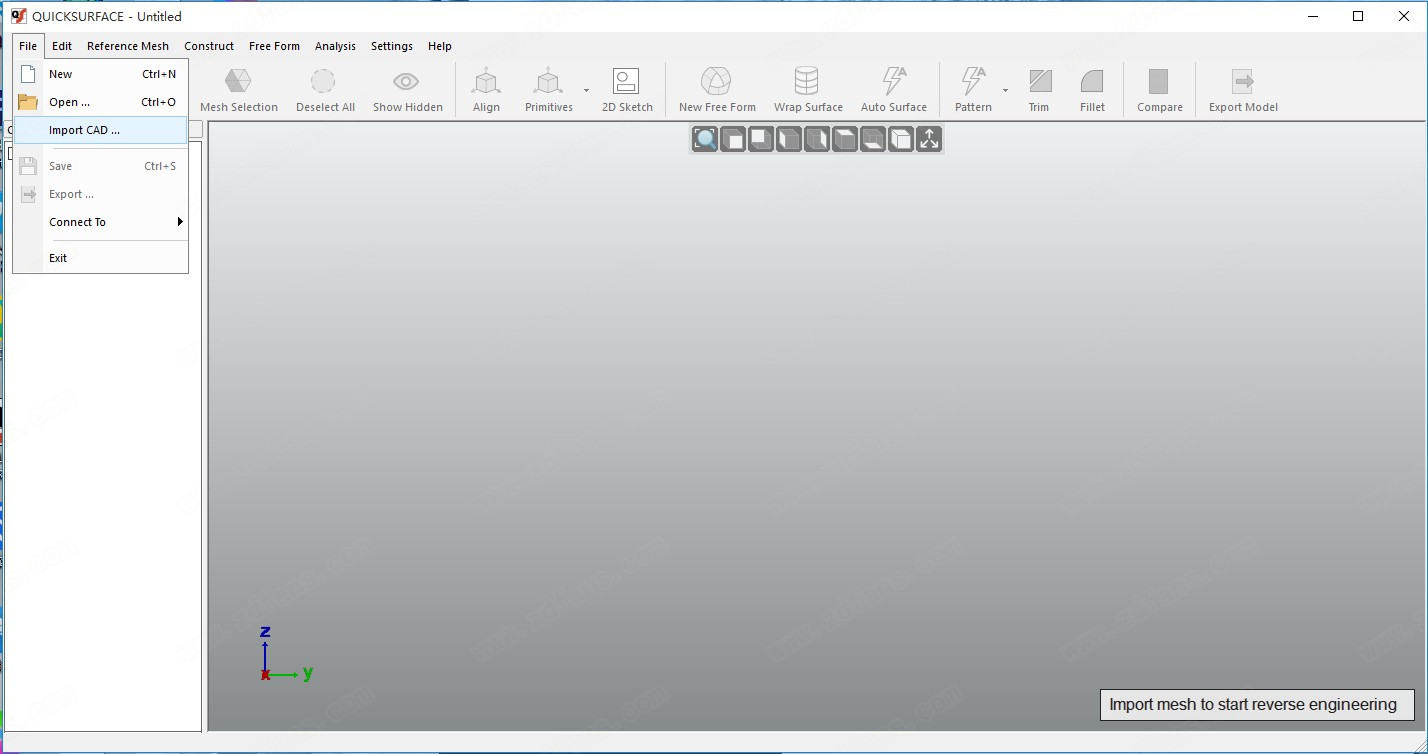
Task: Open the Edit menu
Action: pos(62,46)
